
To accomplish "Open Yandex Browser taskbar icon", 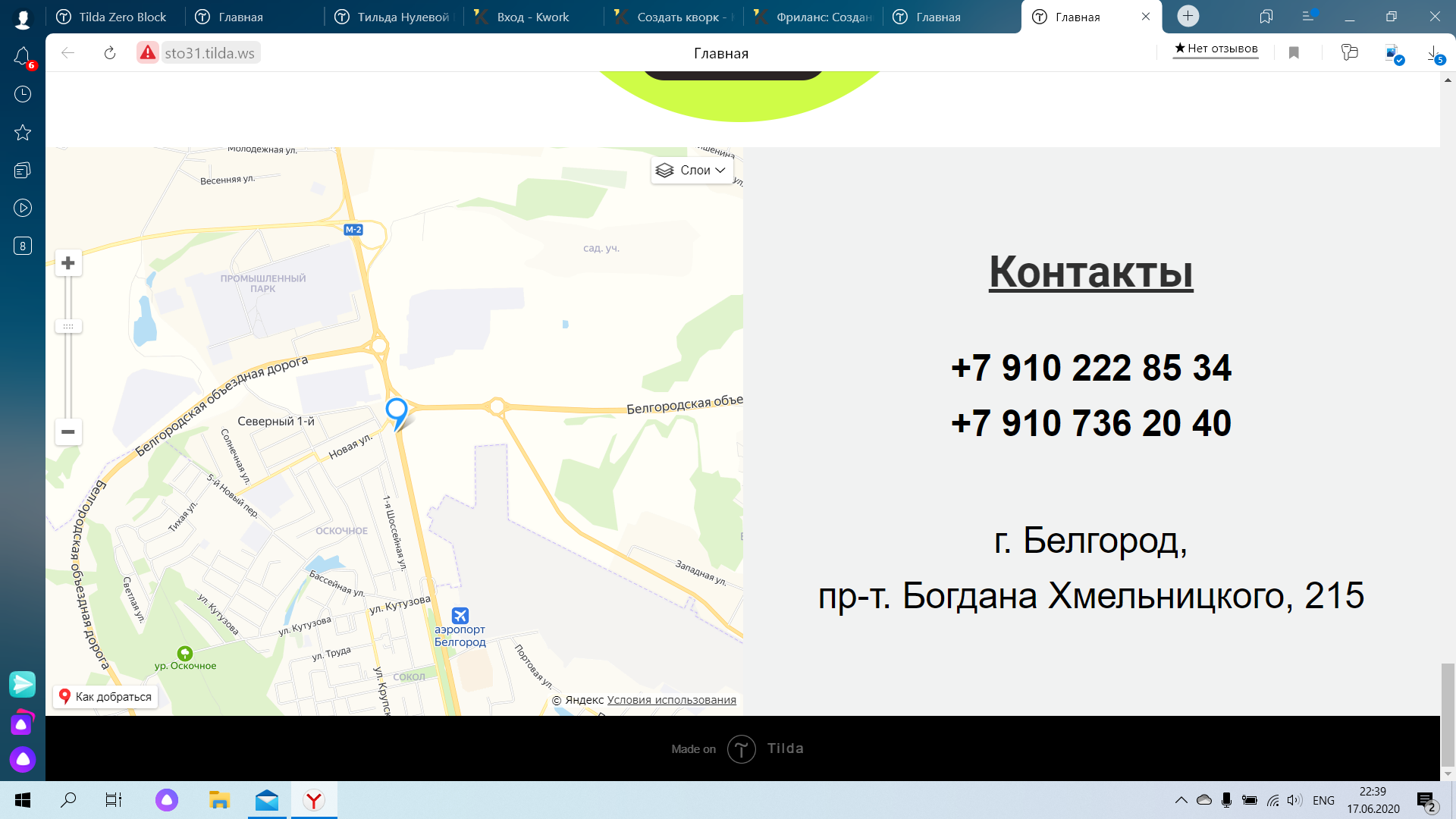I will tap(314, 800).
